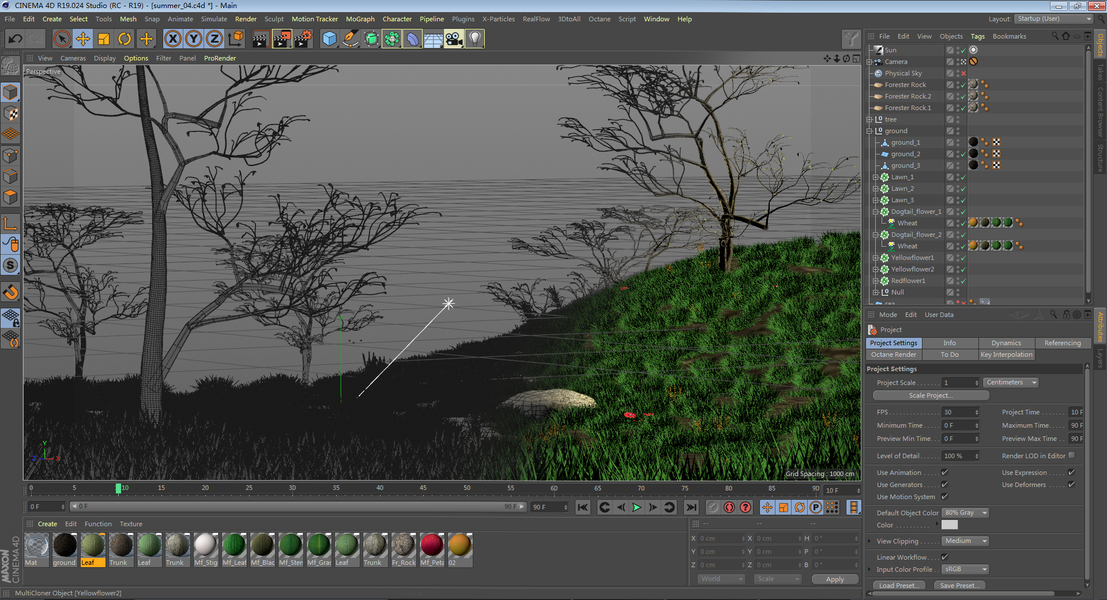The height and width of the screenshot is (600, 1107).
Task: Open the spline Pen tool
Action: pyautogui.click(x=350, y=39)
